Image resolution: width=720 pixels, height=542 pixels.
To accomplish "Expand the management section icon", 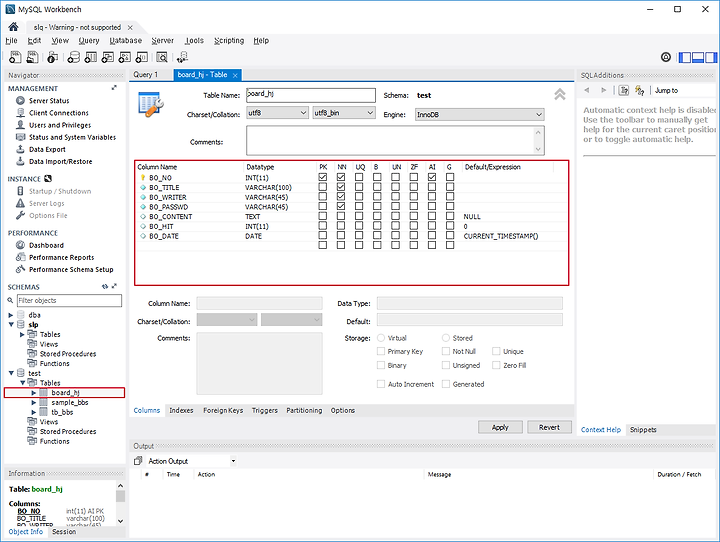I will pos(114,88).
